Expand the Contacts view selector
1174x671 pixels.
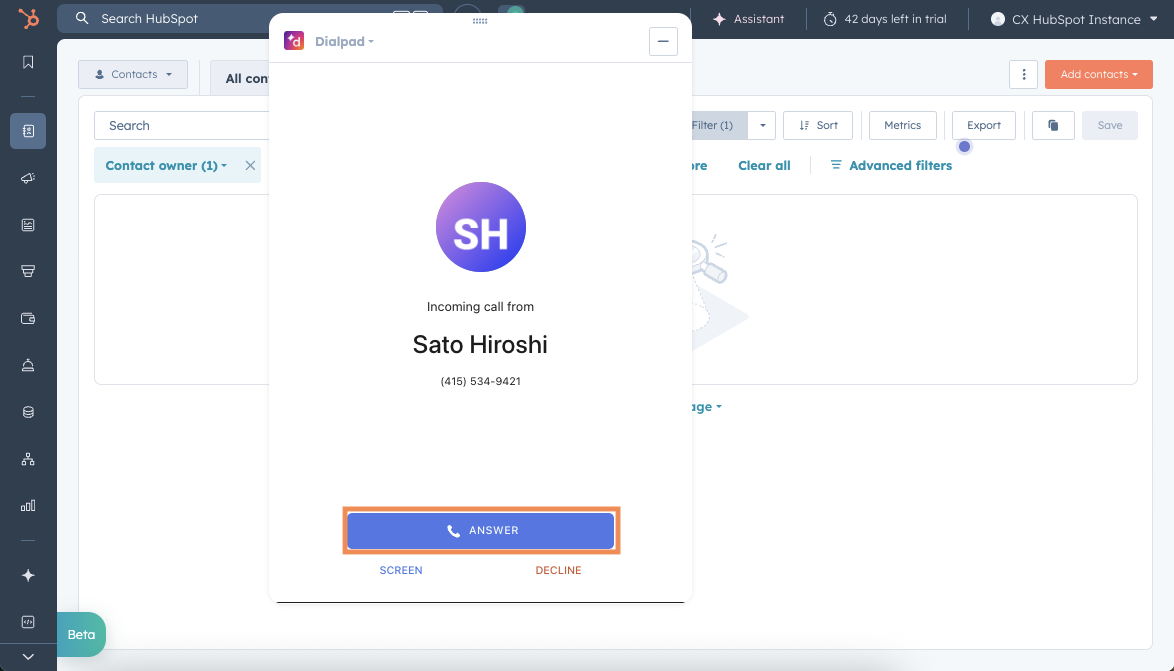(x=132, y=74)
